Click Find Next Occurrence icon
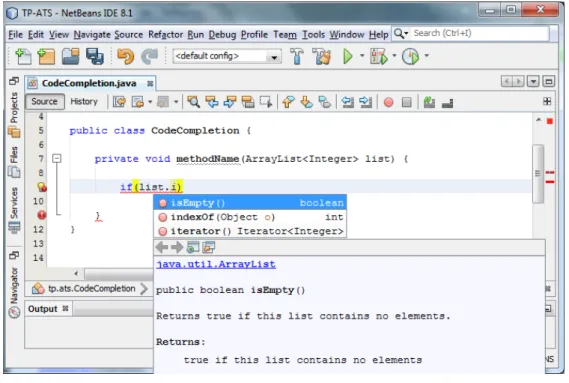The image size is (569, 383). 230,102
